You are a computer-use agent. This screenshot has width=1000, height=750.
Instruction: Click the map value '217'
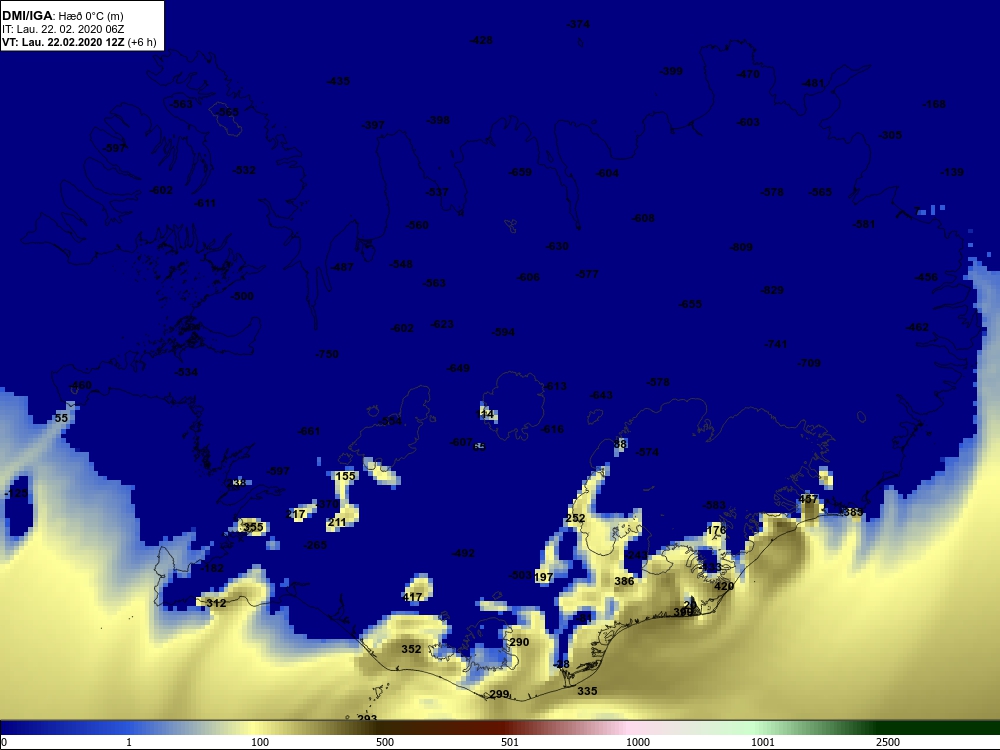coord(296,514)
